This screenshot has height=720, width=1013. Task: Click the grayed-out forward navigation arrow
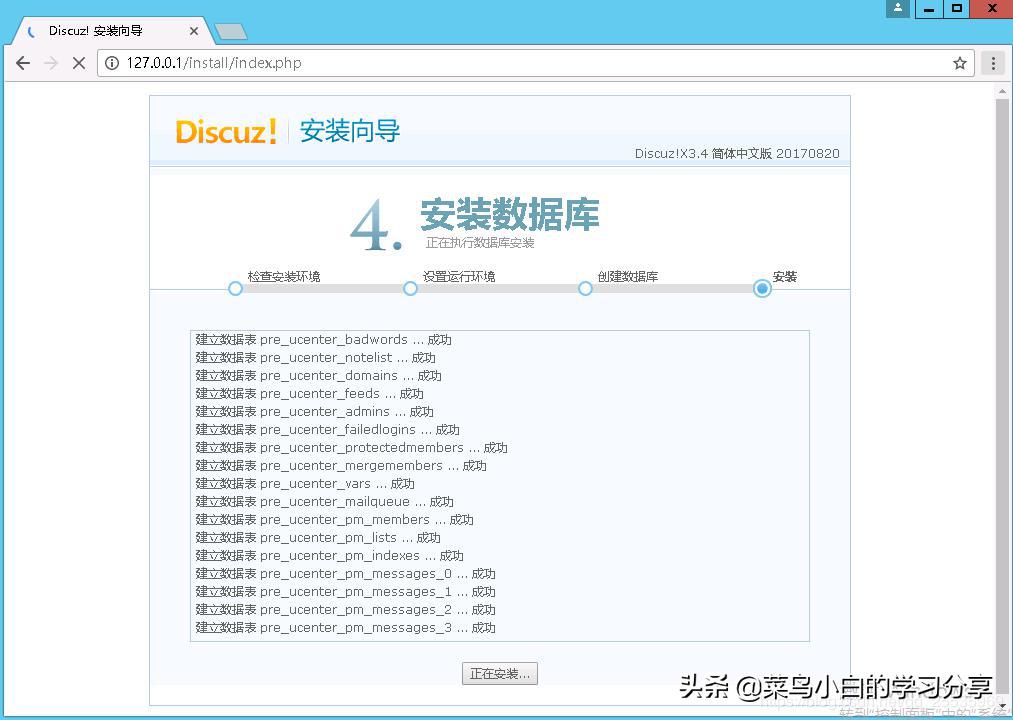51,62
